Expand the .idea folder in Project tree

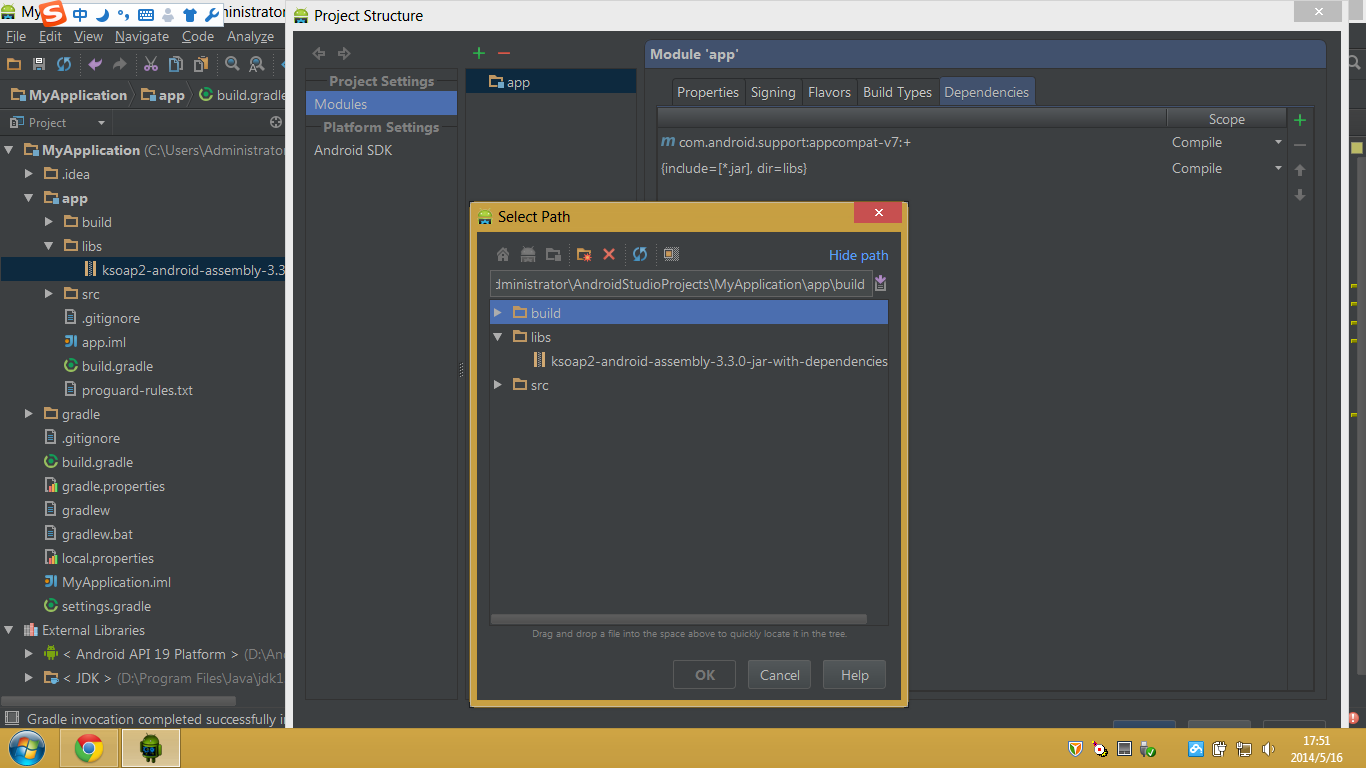pyautogui.click(x=29, y=174)
